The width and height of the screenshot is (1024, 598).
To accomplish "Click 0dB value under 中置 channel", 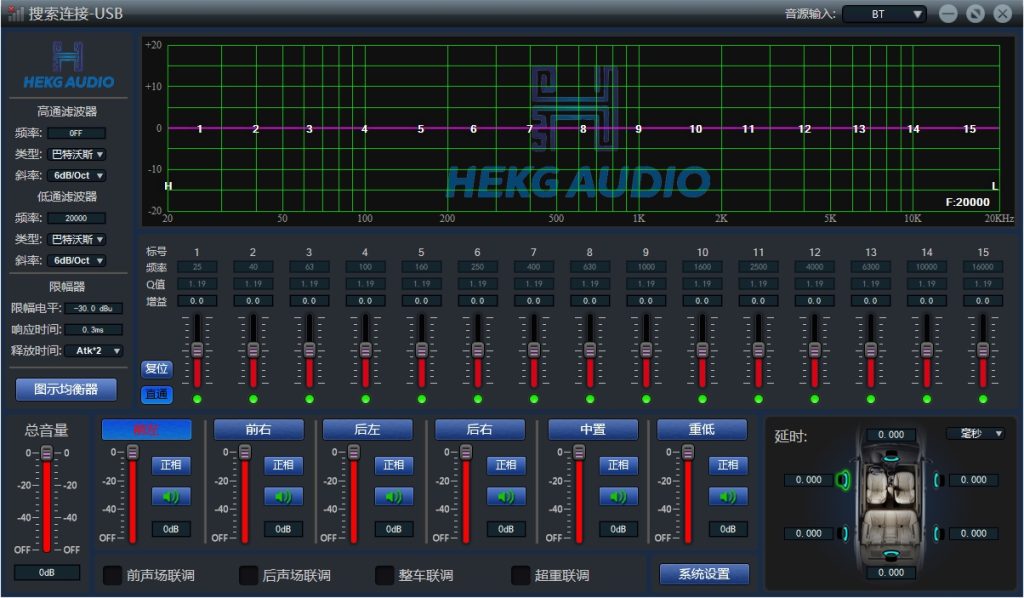I will click(618, 529).
